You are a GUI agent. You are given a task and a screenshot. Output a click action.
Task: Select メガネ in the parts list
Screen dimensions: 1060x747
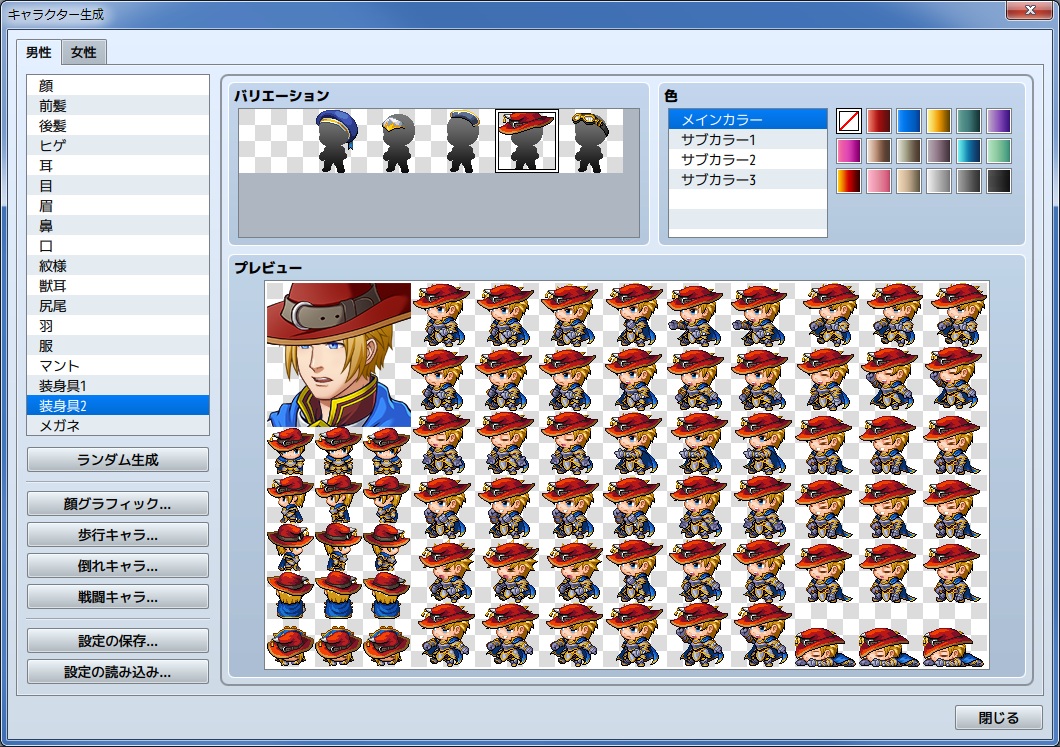coord(118,425)
